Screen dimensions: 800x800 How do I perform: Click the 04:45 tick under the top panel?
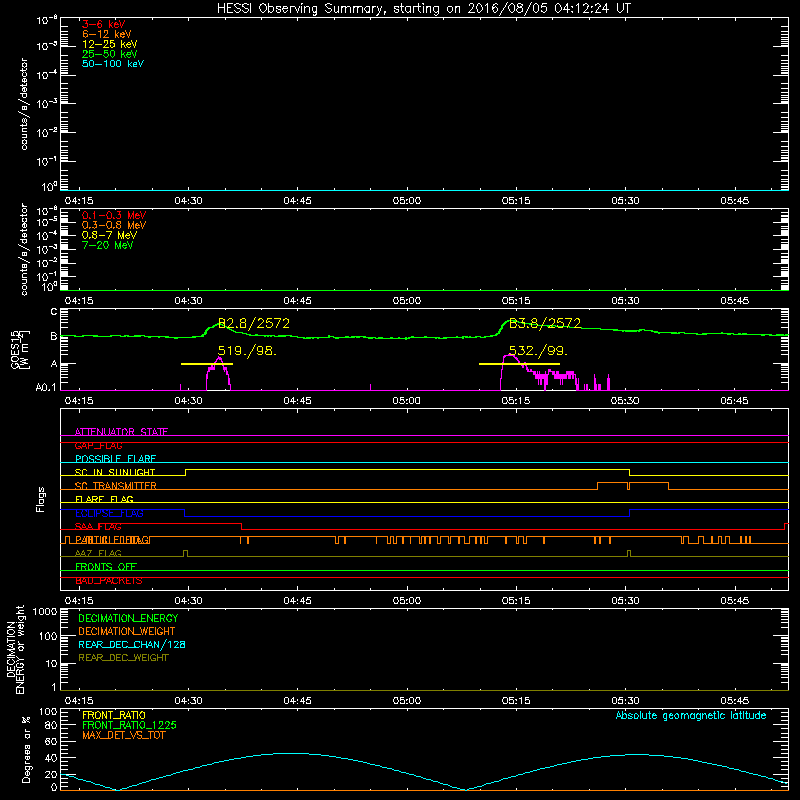pyautogui.click(x=297, y=201)
